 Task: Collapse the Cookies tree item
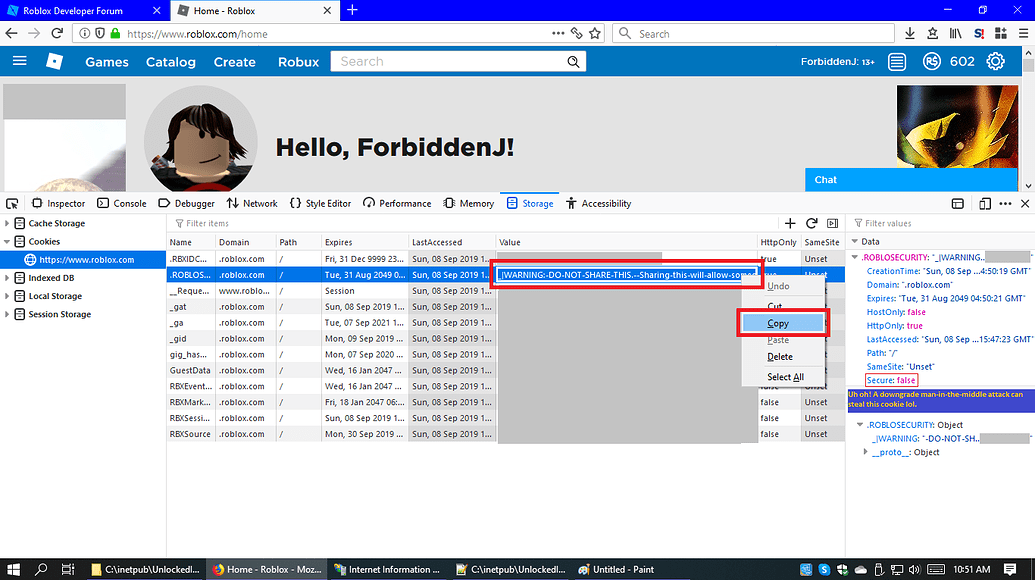tap(9, 241)
